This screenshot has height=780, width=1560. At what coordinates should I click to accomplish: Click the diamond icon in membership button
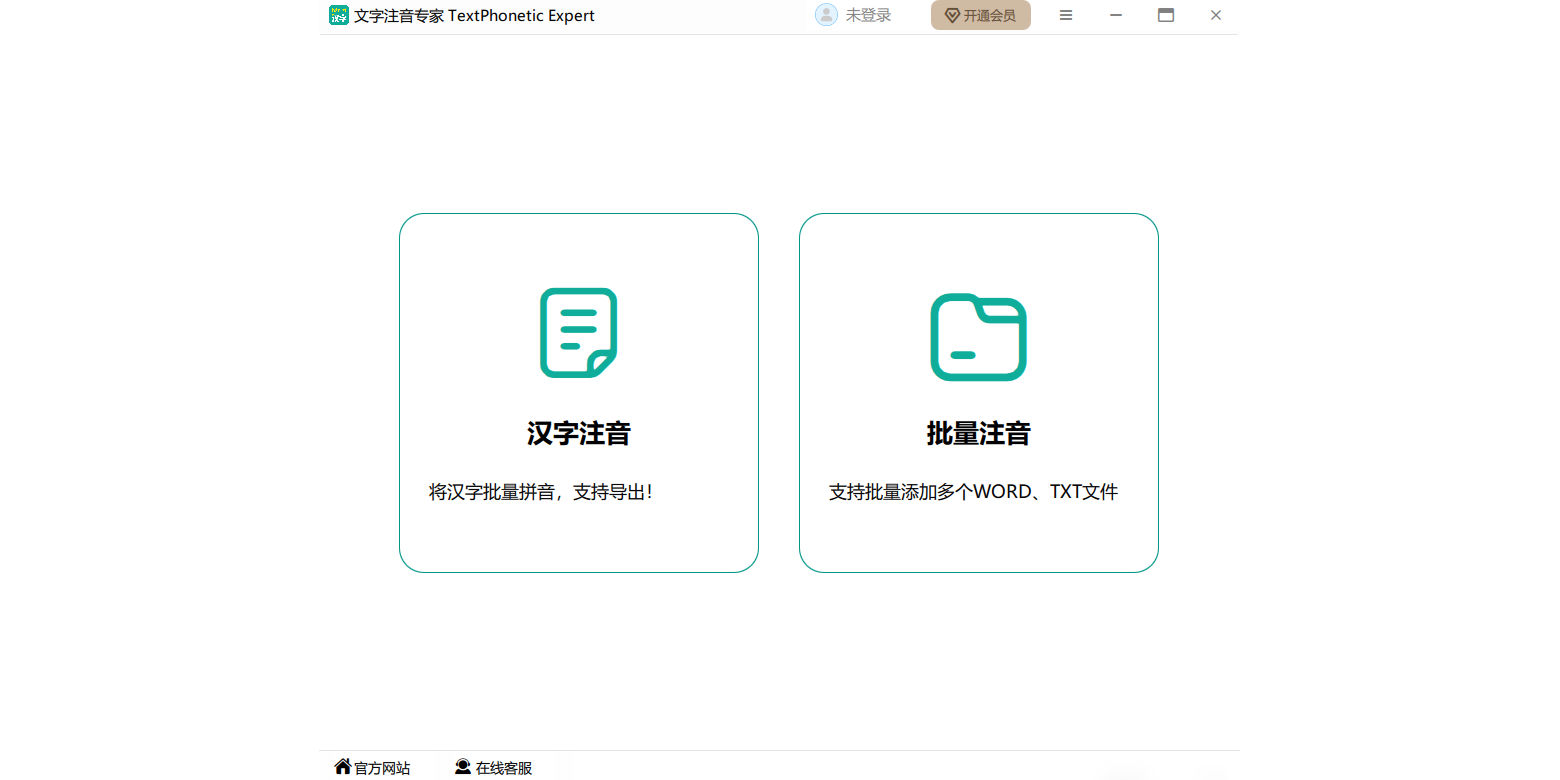point(952,16)
